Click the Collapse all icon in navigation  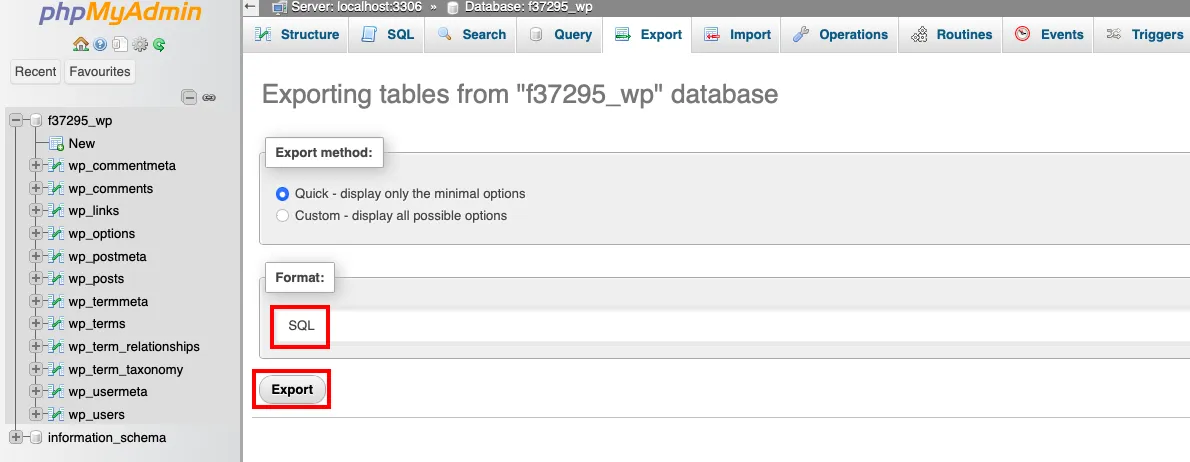click(190, 97)
